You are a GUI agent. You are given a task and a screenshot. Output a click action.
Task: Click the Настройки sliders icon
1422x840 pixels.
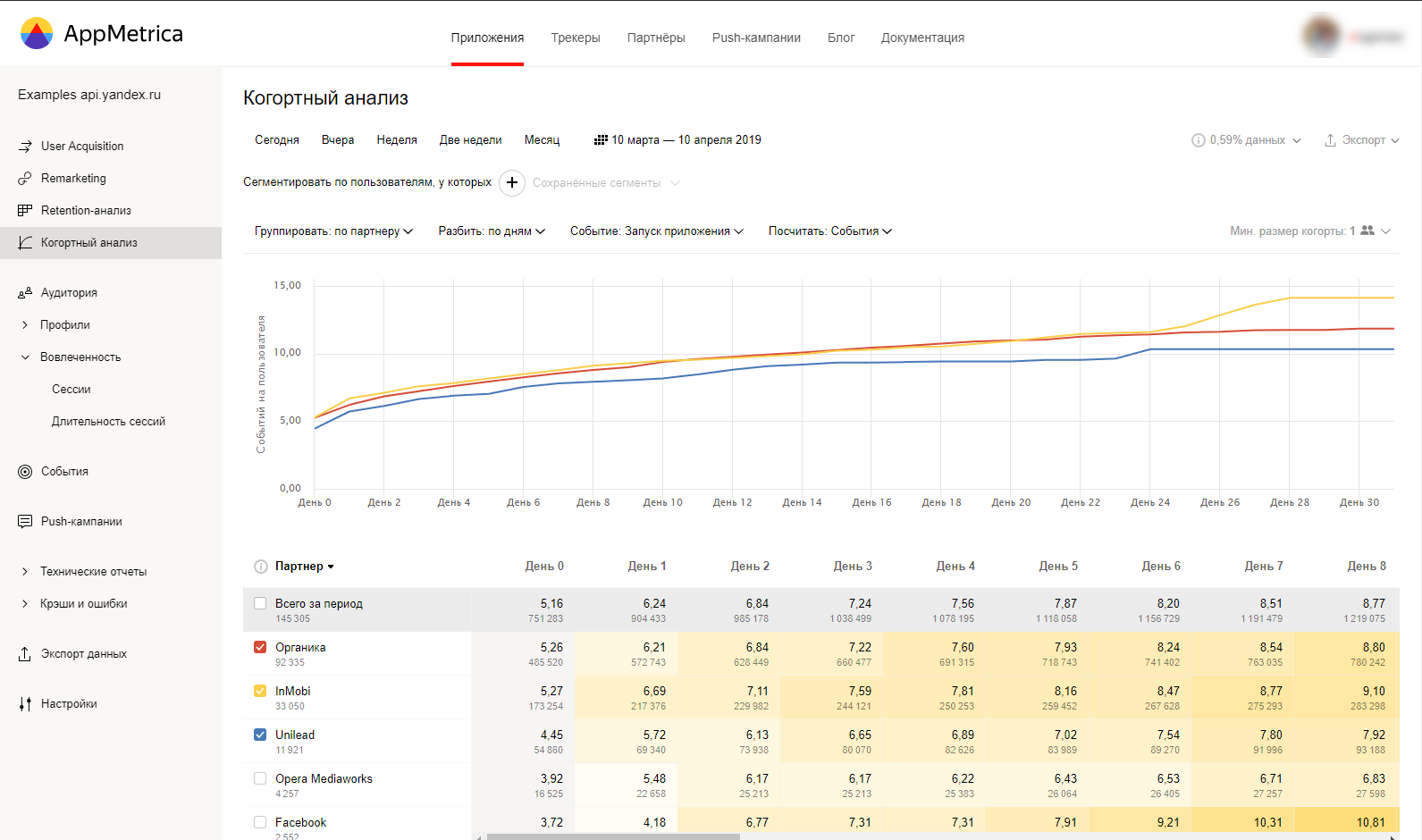(25, 704)
